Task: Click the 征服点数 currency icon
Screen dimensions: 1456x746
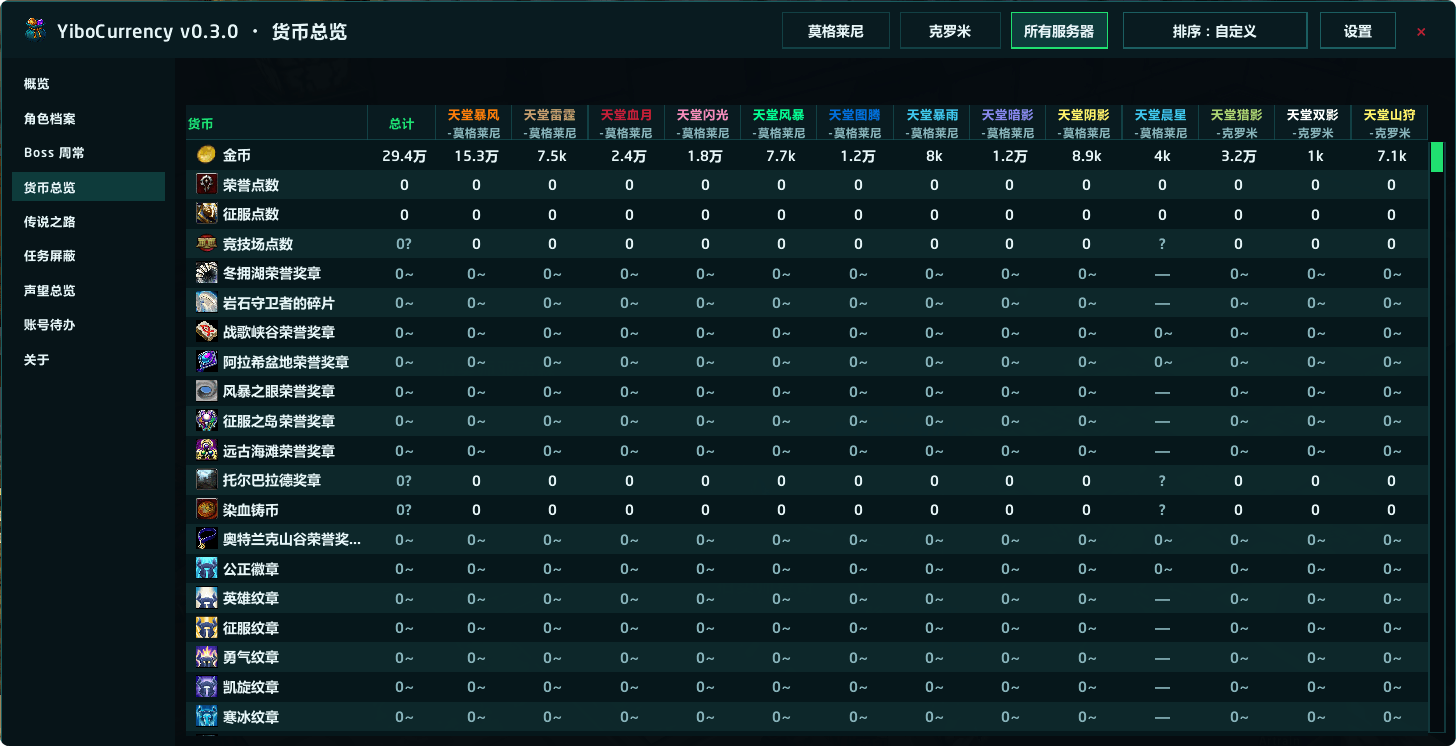Action: click(x=206, y=214)
